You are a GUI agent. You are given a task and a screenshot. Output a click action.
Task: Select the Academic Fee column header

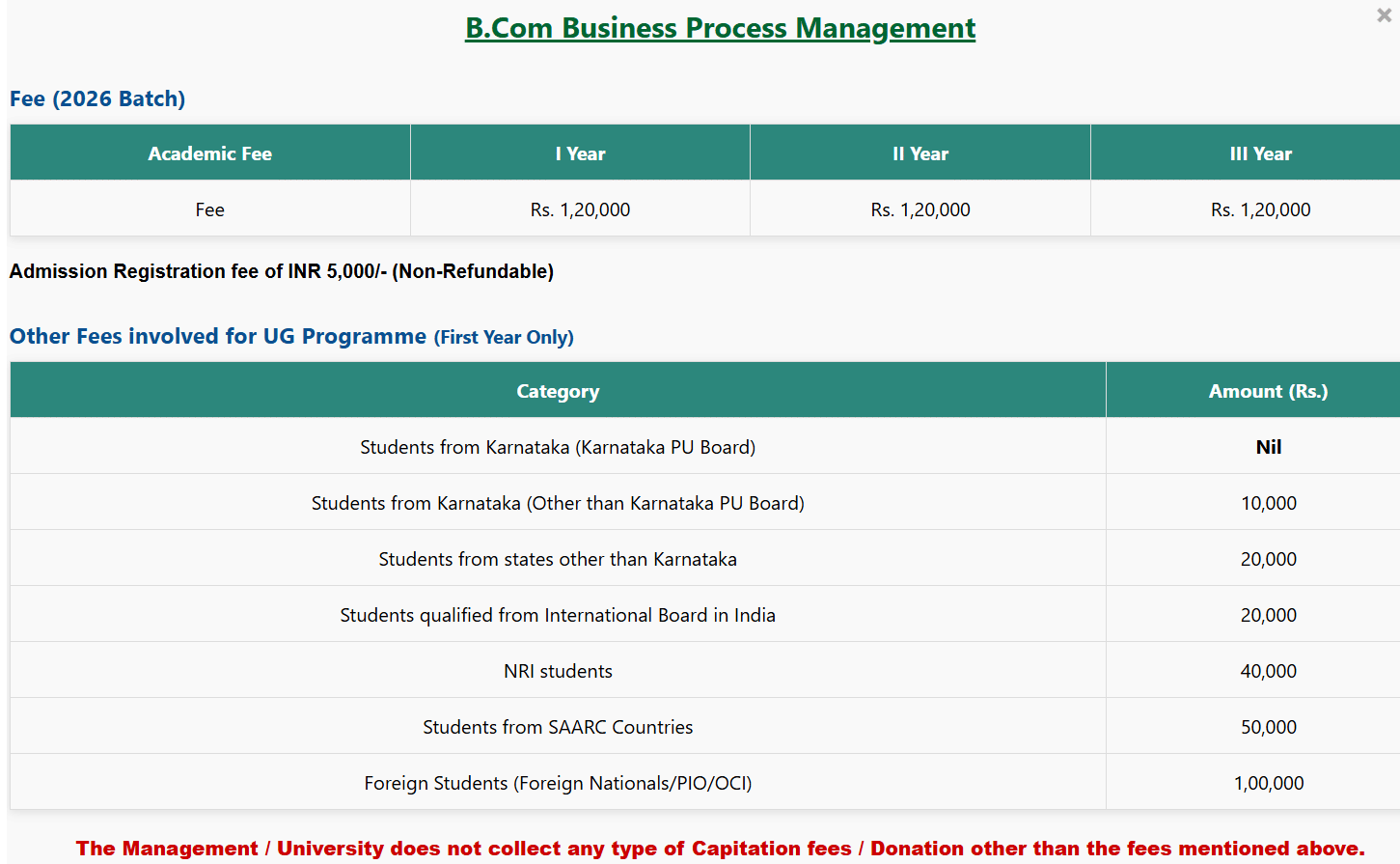(x=209, y=153)
